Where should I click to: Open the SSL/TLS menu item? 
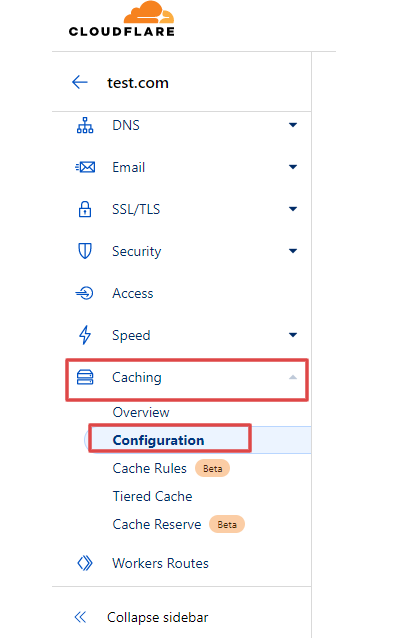pyautogui.click(x=136, y=209)
